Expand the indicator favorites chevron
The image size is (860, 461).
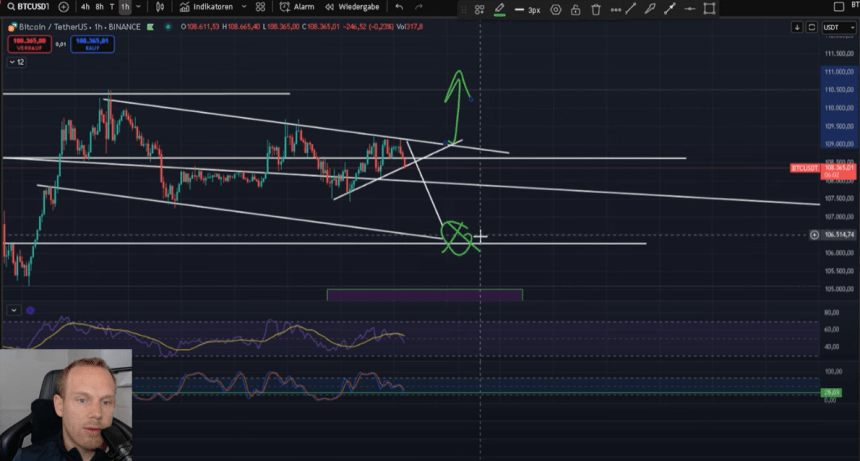tap(244, 7)
